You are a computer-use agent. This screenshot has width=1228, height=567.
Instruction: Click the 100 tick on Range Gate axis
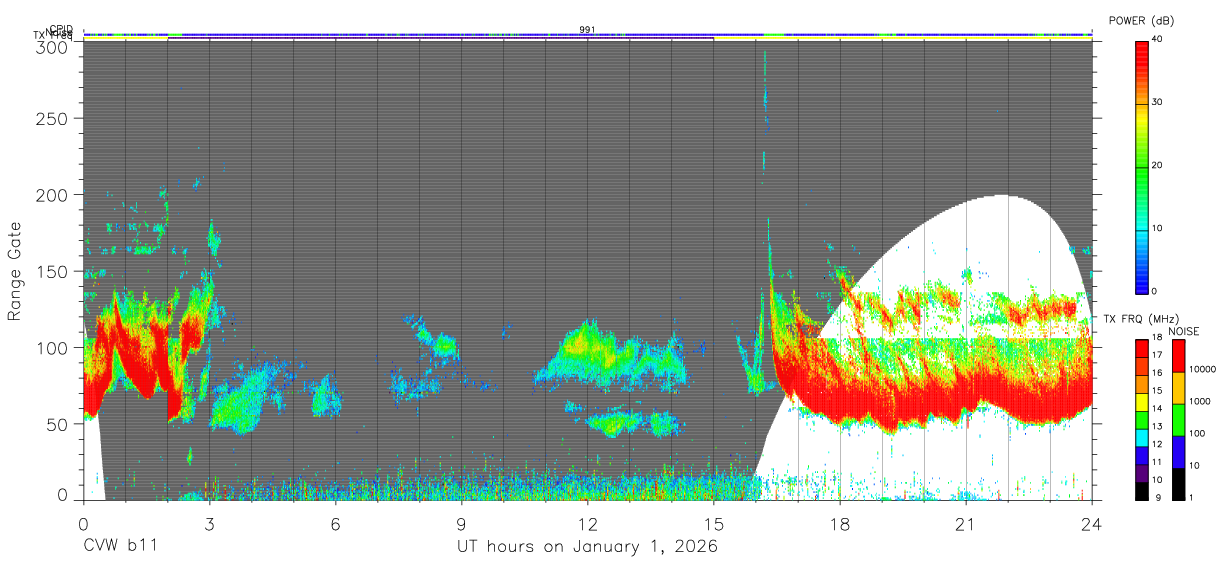click(53, 347)
